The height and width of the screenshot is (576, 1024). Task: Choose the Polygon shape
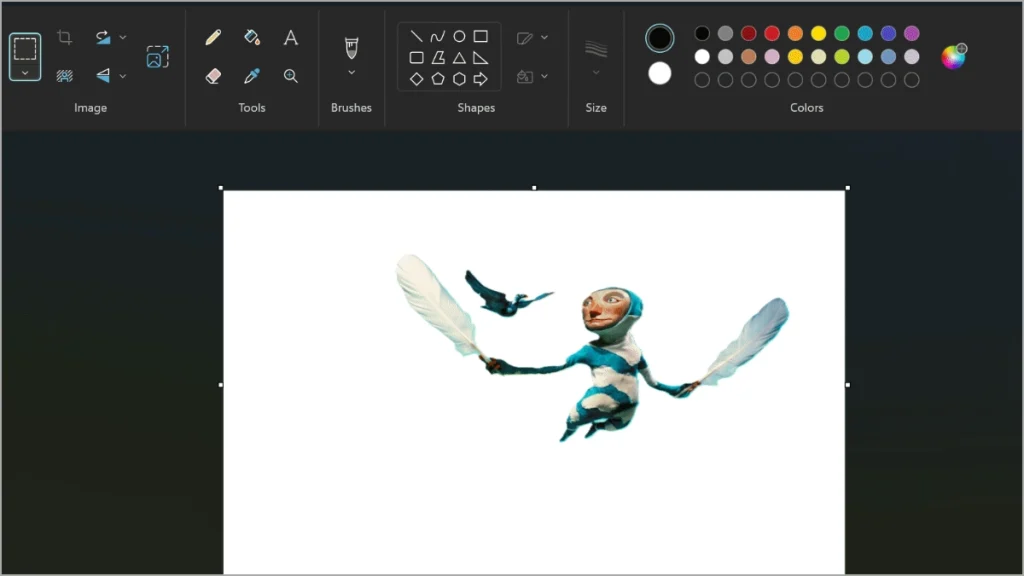click(x=438, y=58)
